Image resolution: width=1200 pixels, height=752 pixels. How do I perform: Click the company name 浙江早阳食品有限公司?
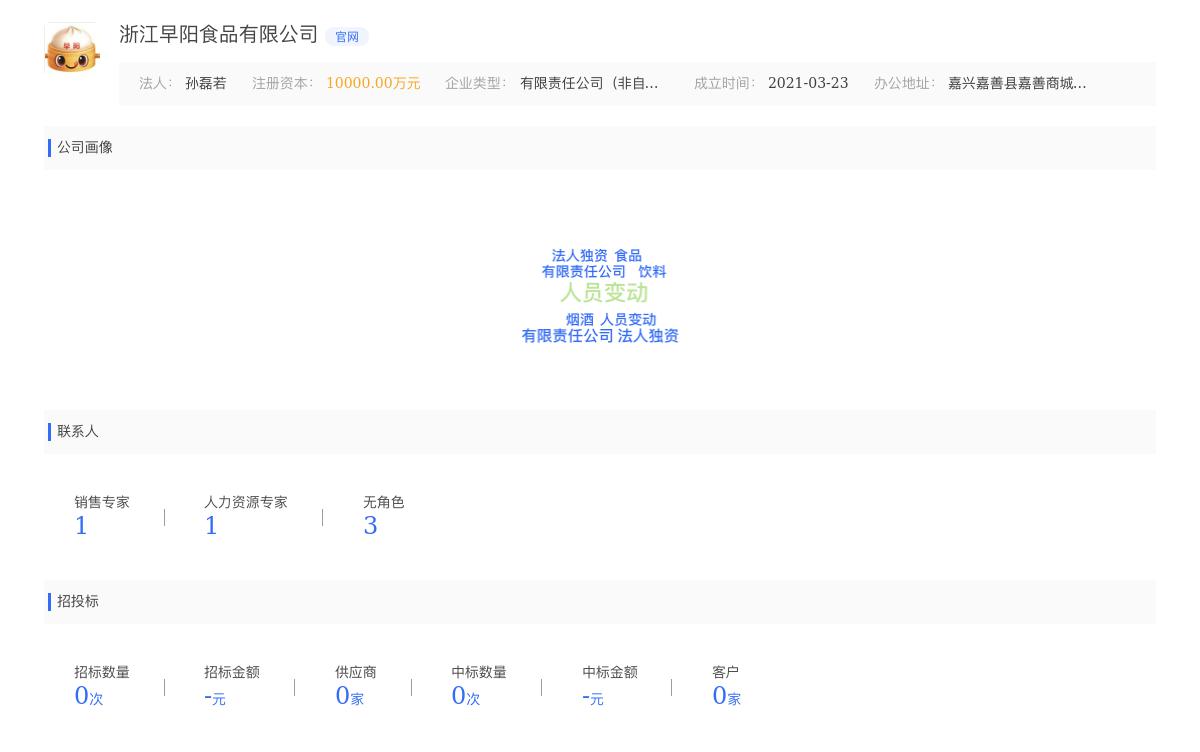pos(218,35)
